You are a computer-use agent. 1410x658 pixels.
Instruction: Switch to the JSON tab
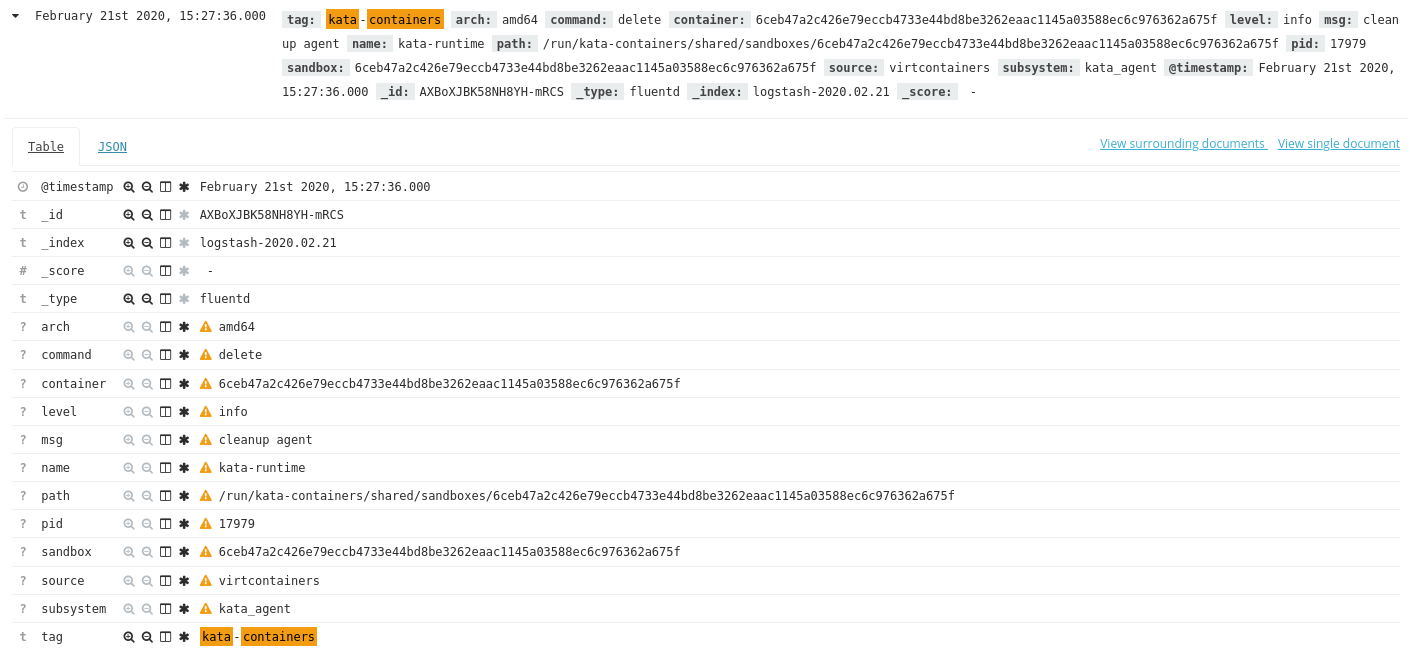coord(112,147)
